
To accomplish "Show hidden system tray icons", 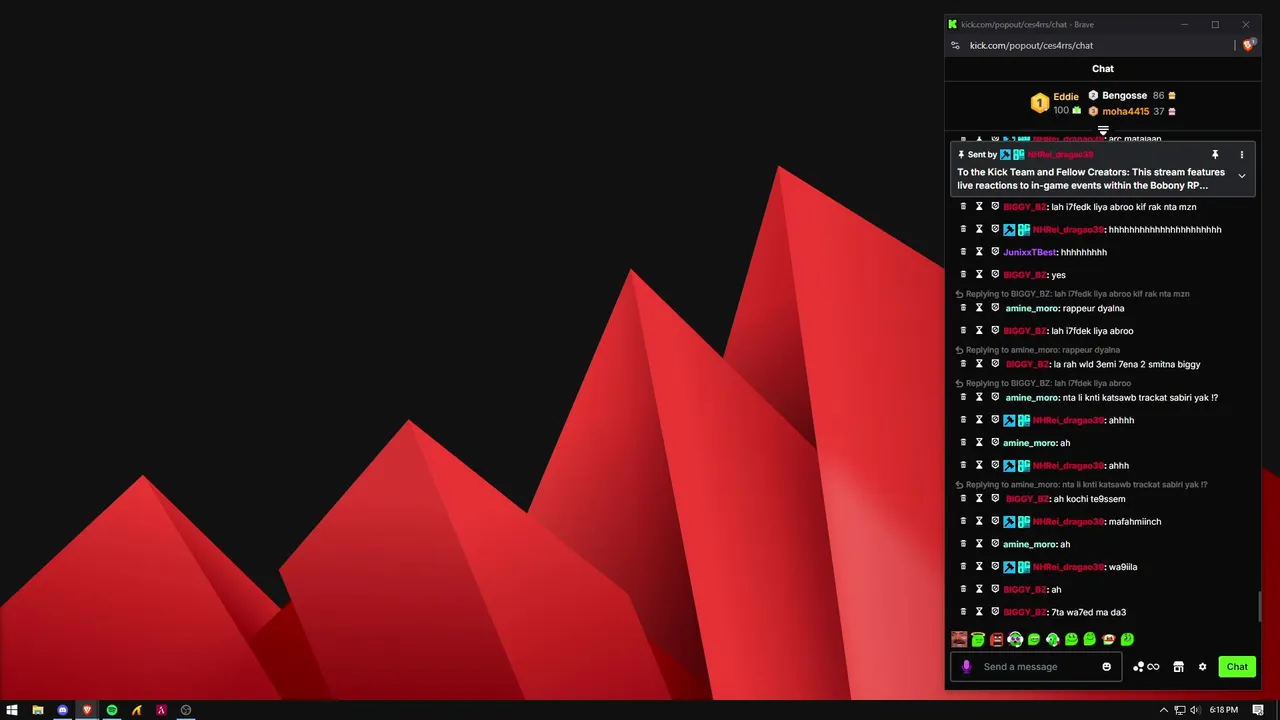I will coord(1163,710).
